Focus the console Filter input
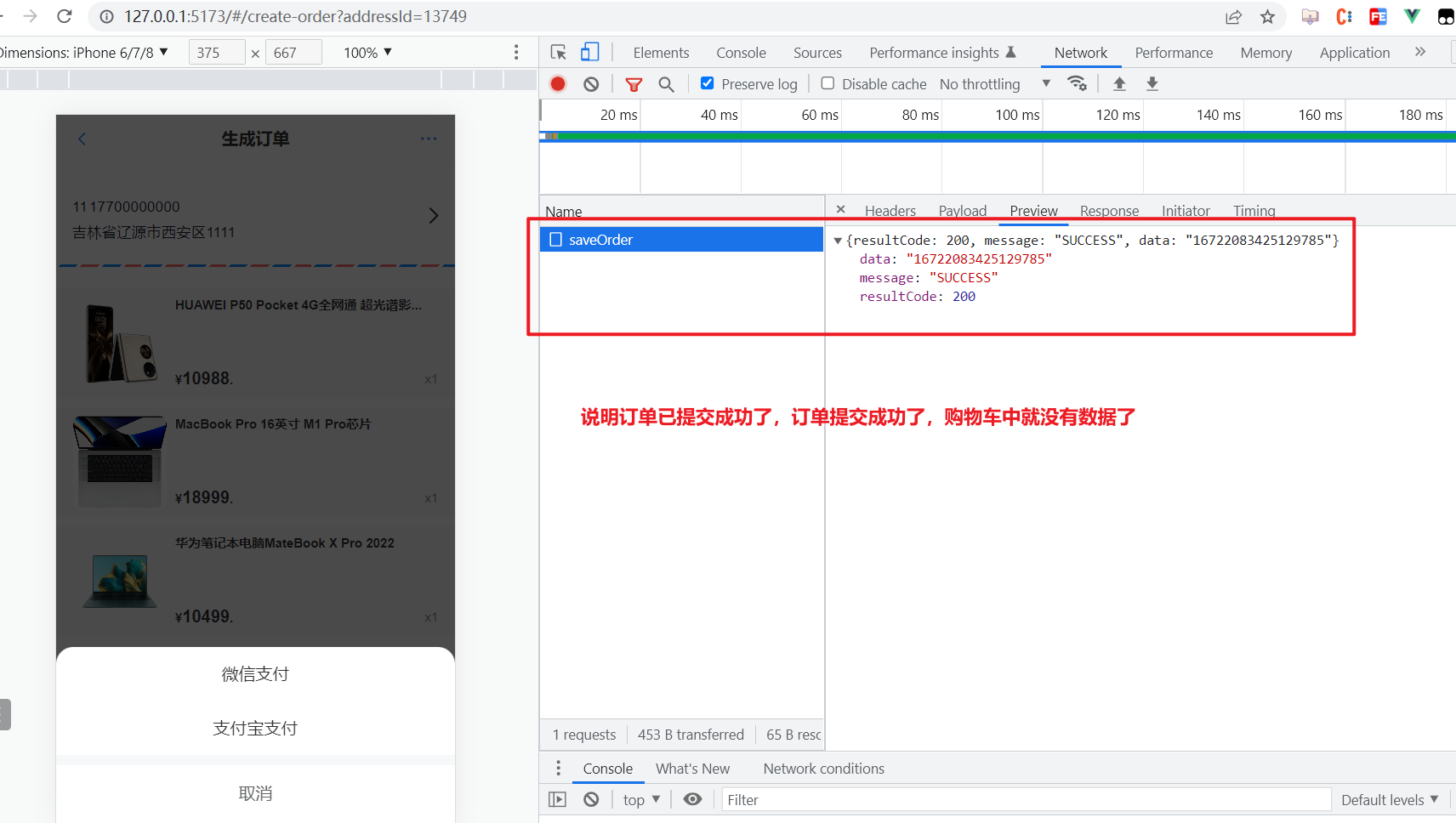This screenshot has width=1456, height=823. click(x=1026, y=800)
